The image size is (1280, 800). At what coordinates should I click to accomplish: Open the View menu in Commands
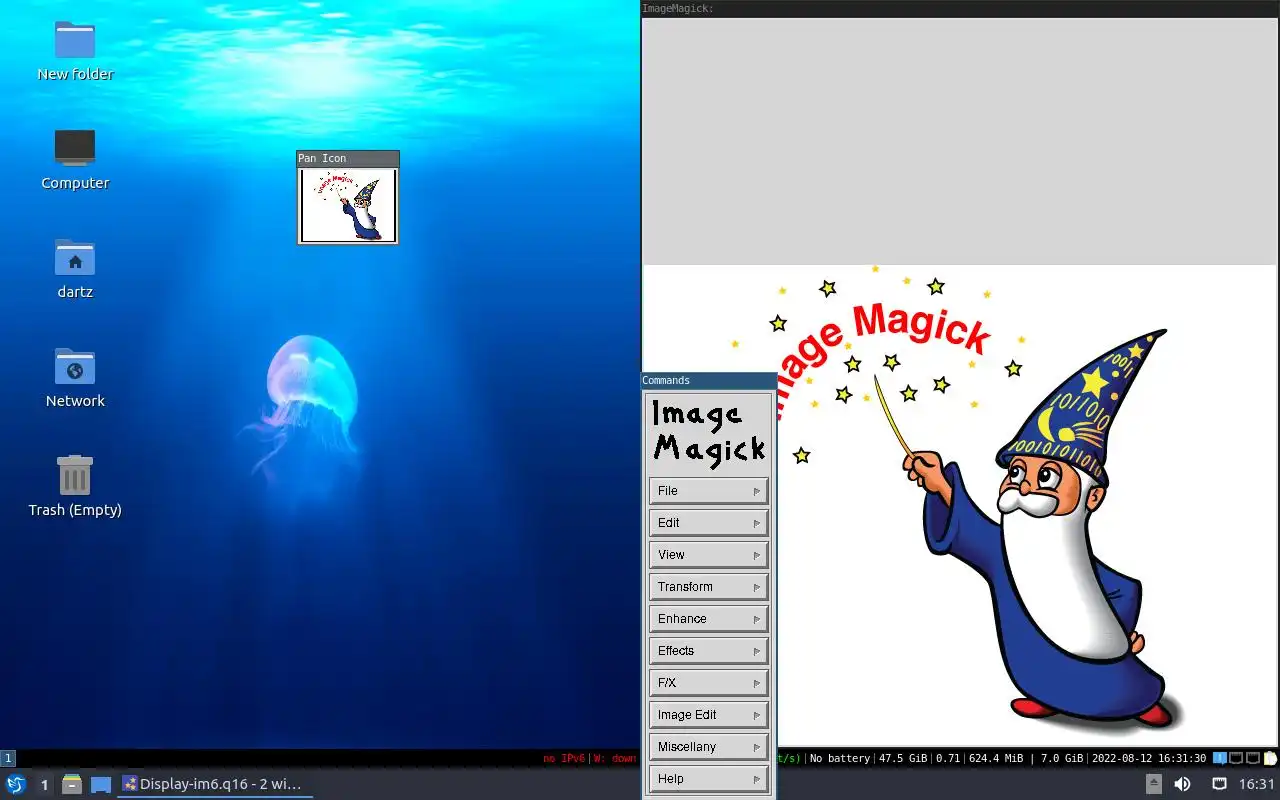(x=708, y=555)
